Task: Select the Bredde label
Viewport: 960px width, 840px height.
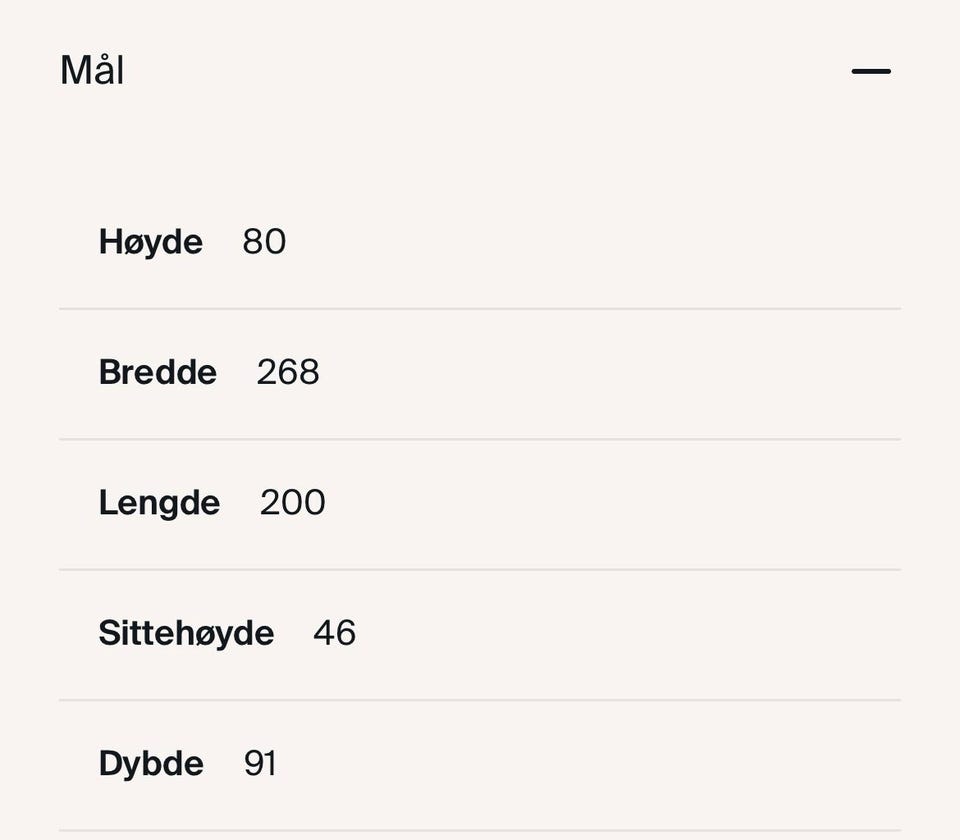Action: (x=157, y=372)
